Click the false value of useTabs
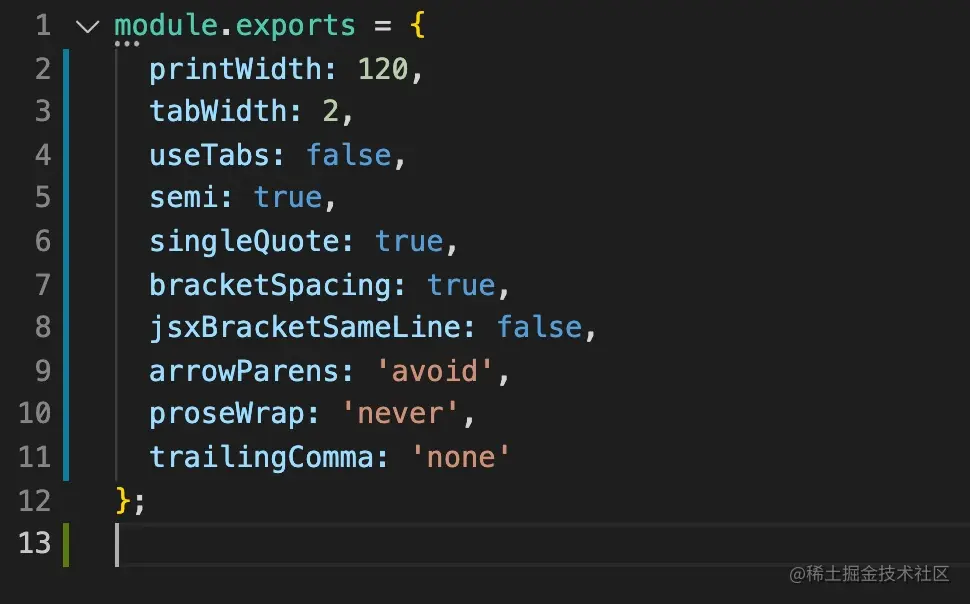This screenshot has width=970, height=604. coord(349,155)
